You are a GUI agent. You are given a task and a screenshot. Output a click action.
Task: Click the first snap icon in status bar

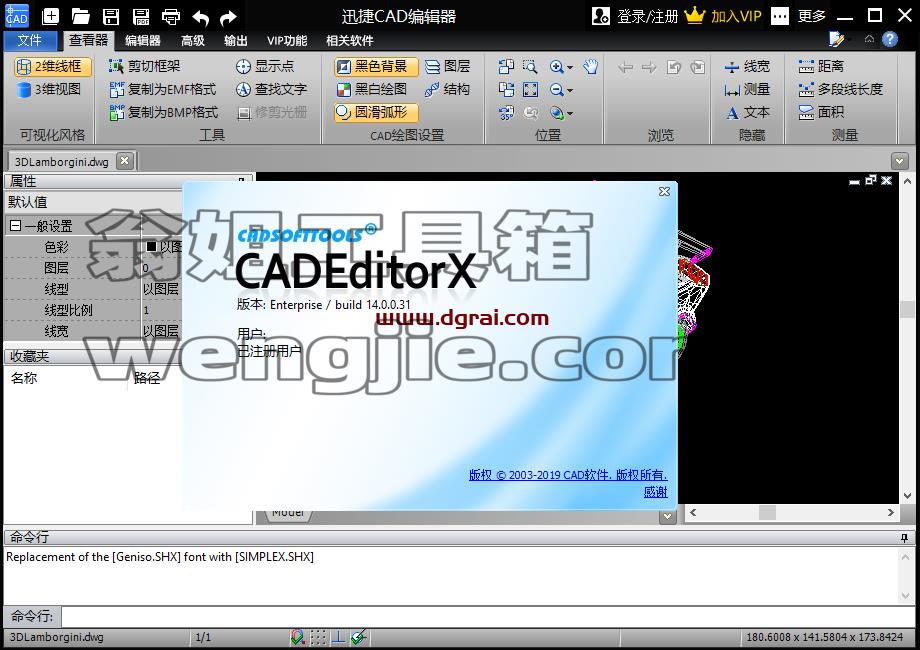pos(297,637)
